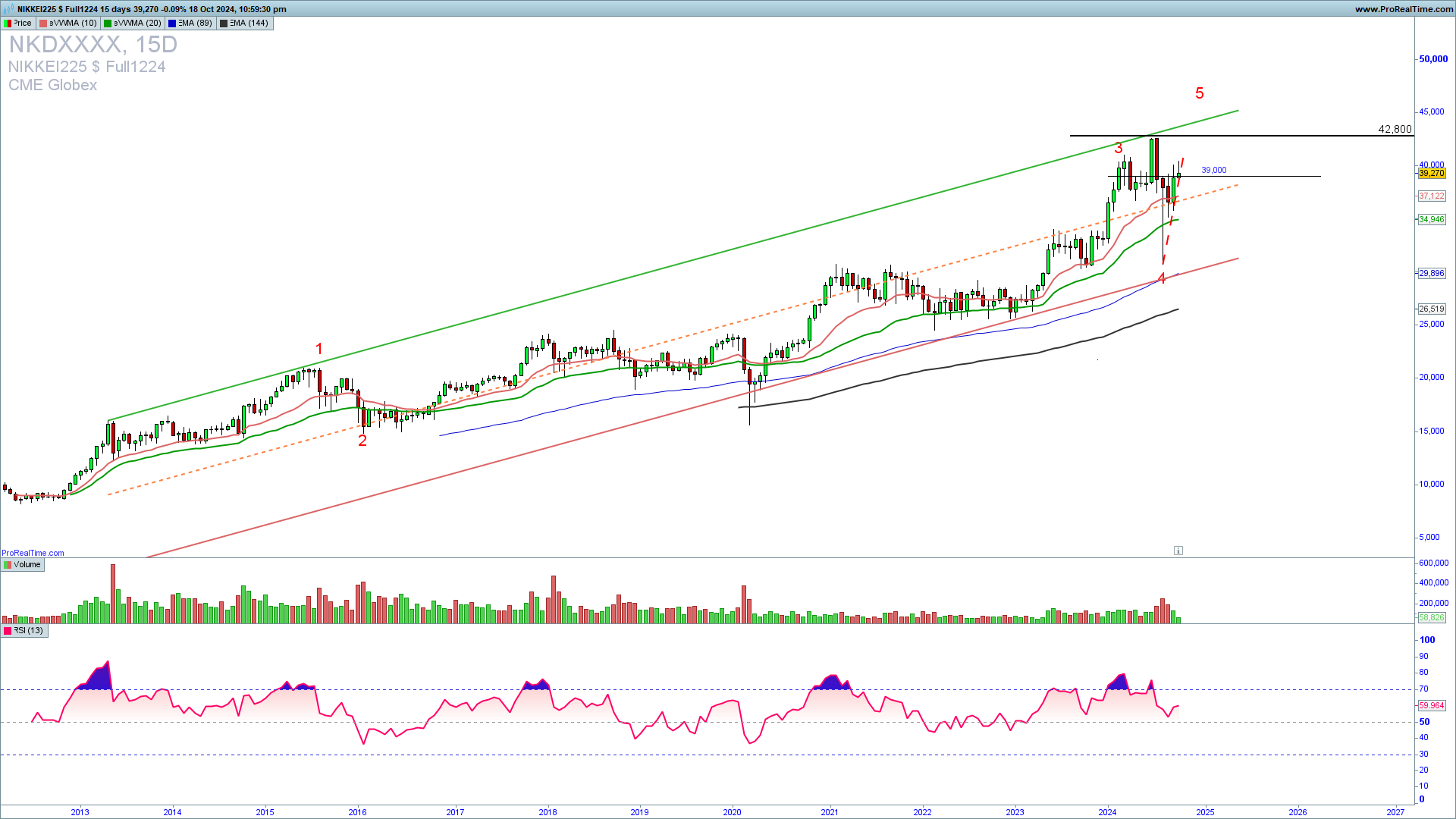Open the Price legend settings
The height and width of the screenshot is (819, 1456).
tap(18, 23)
